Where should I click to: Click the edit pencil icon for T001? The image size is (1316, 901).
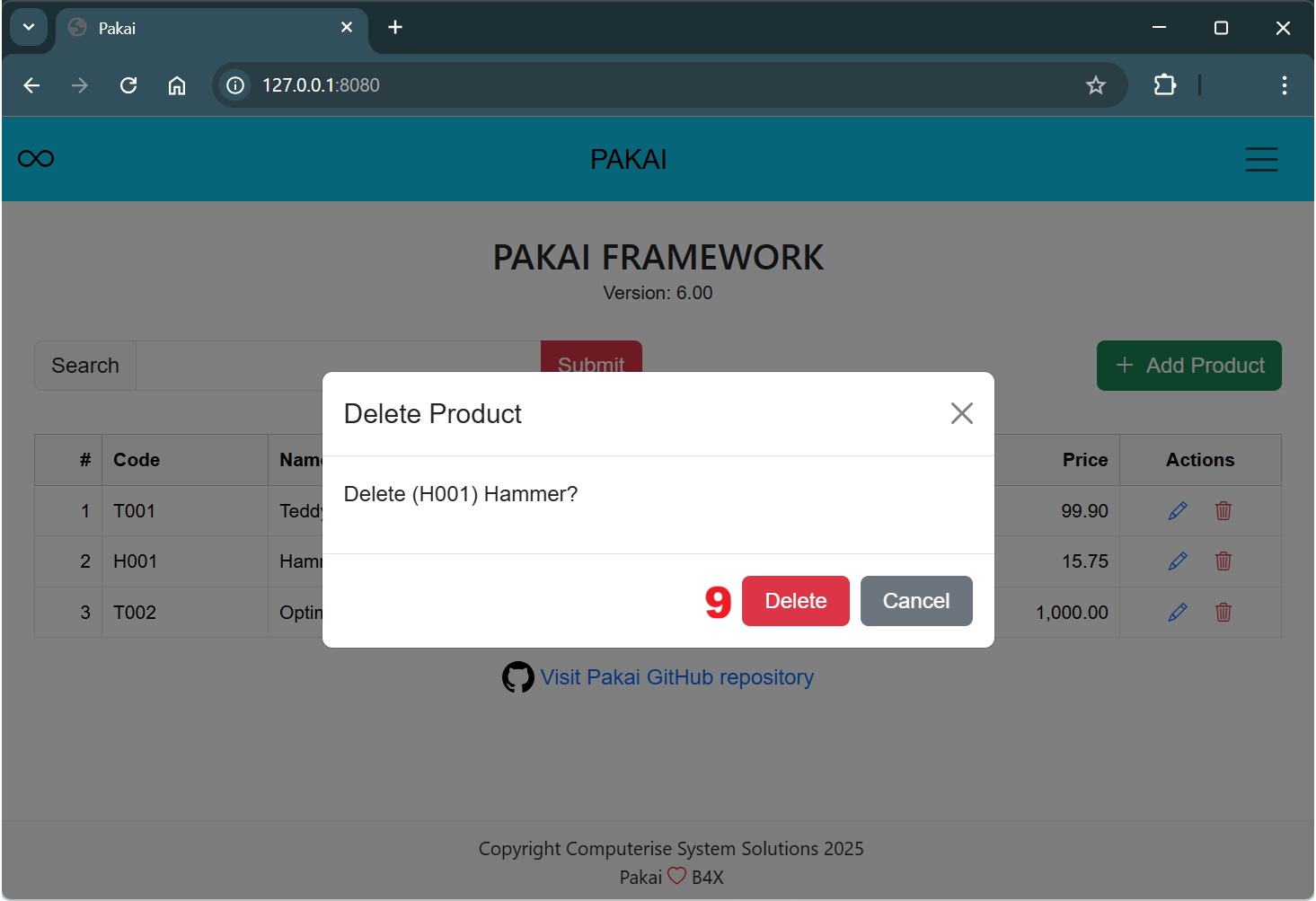point(1178,511)
